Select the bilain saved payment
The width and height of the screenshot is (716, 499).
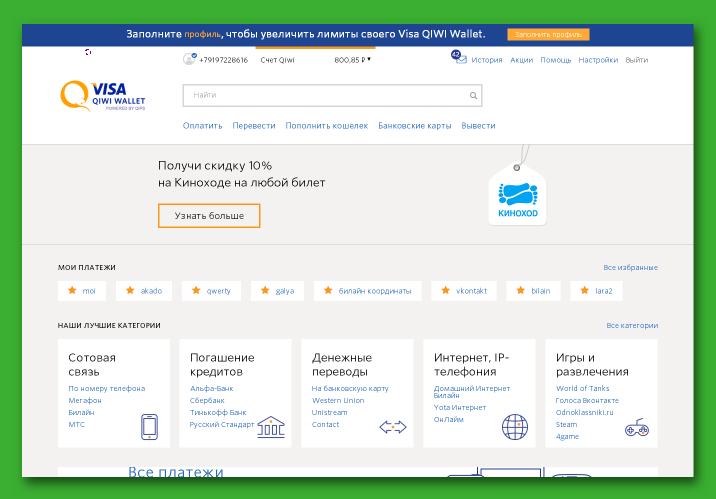coord(533,291)
